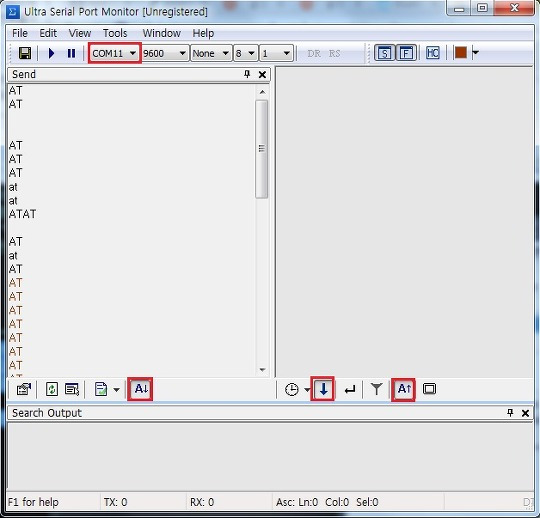Click the carriage return arrow icon
Image resolution: width=540 pixels, height=518 pixels.
click(350, 390)
